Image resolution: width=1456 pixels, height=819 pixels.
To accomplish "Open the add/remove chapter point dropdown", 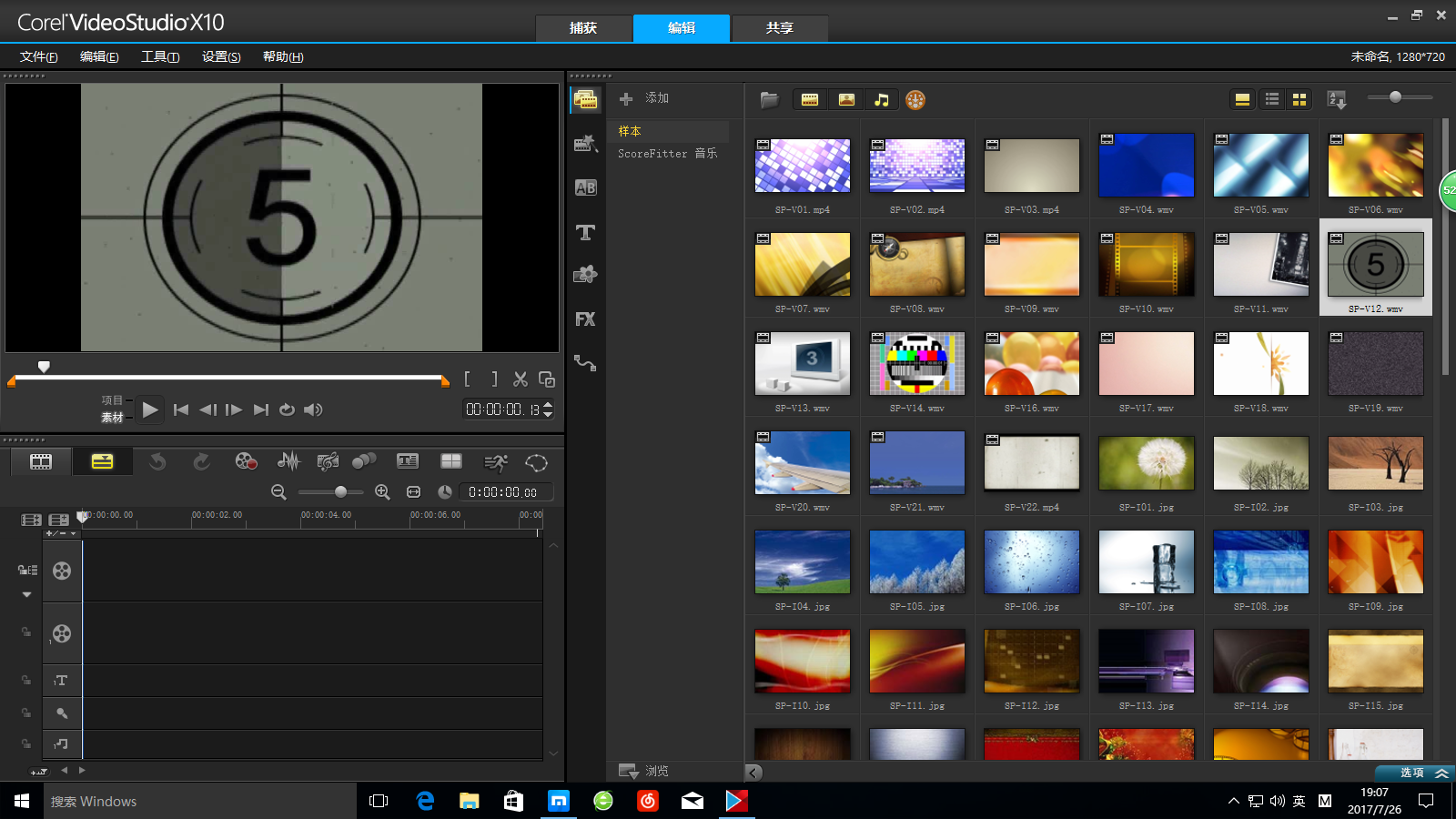I will point(62,533).
